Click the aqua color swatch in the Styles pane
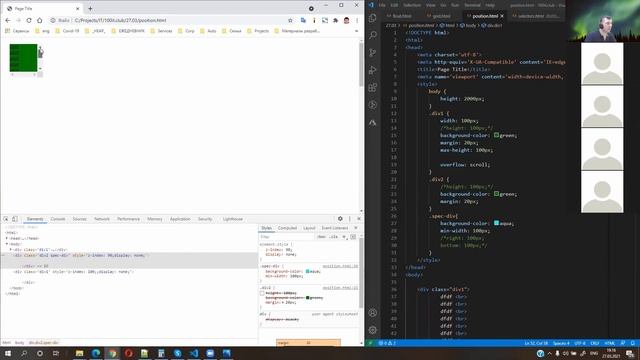640x360 pixels. (x=308, y=271)
